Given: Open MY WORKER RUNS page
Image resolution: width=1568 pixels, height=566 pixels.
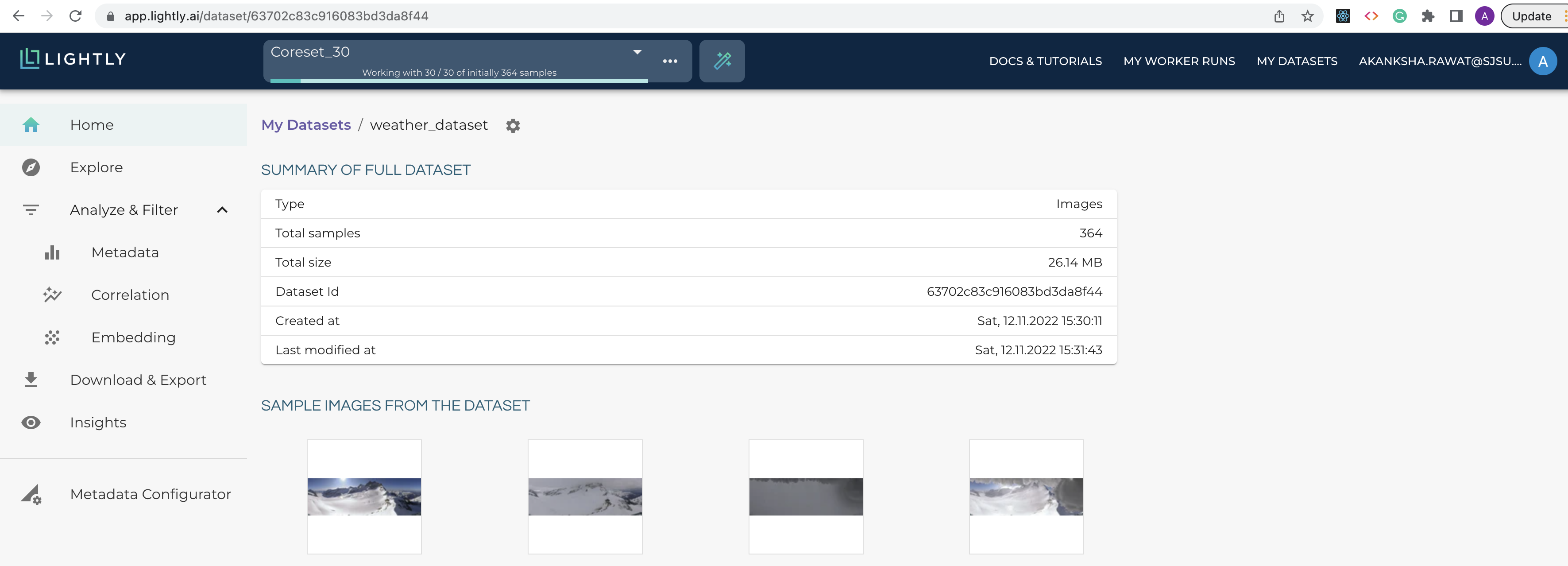Looking at the screenshot, I should pyautogui.click(x=1179, y=61).
